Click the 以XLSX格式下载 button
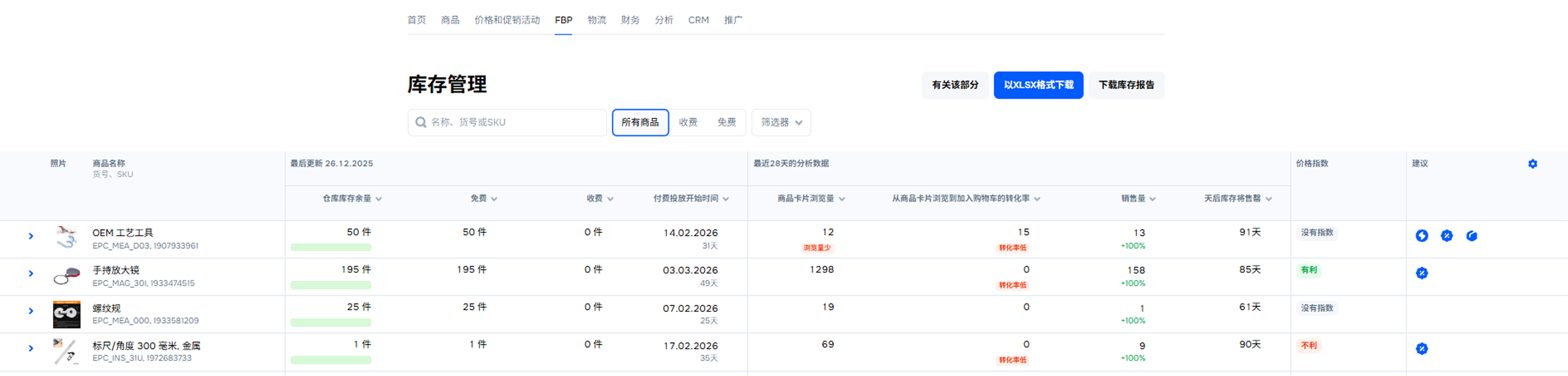This screenshot has width=1568, height=376. tap(1038, 85)
